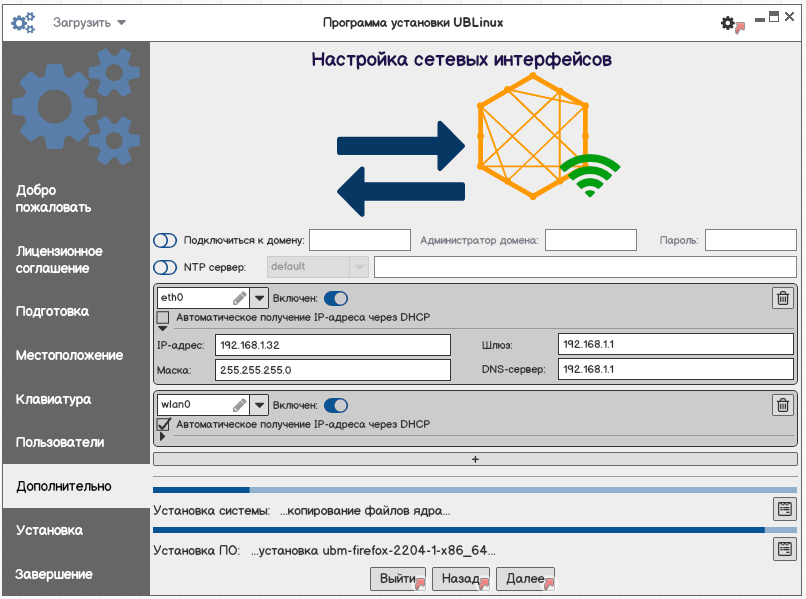
Task: Go to Добро пожаловать step
Action: pos(53,198)
